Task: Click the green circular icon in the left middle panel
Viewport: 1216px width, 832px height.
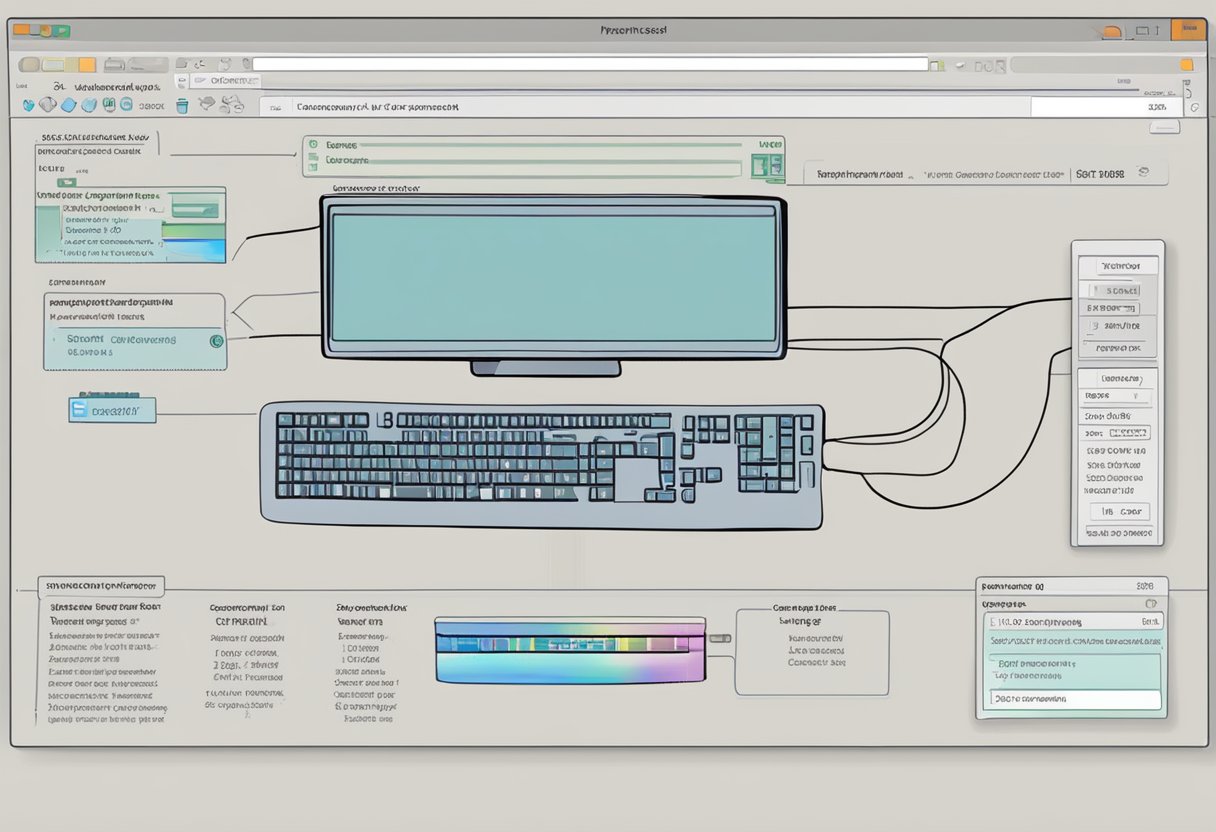Action: (214, 341)
